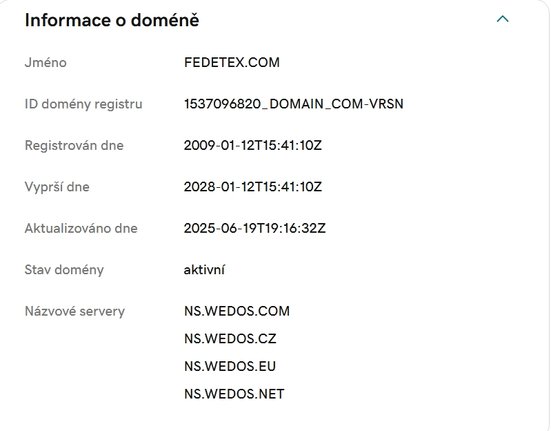The height and width of the screenshot is (431, 551).
Task: Collapse the Informace o doméně section chevron
Action: coord(503,19)
